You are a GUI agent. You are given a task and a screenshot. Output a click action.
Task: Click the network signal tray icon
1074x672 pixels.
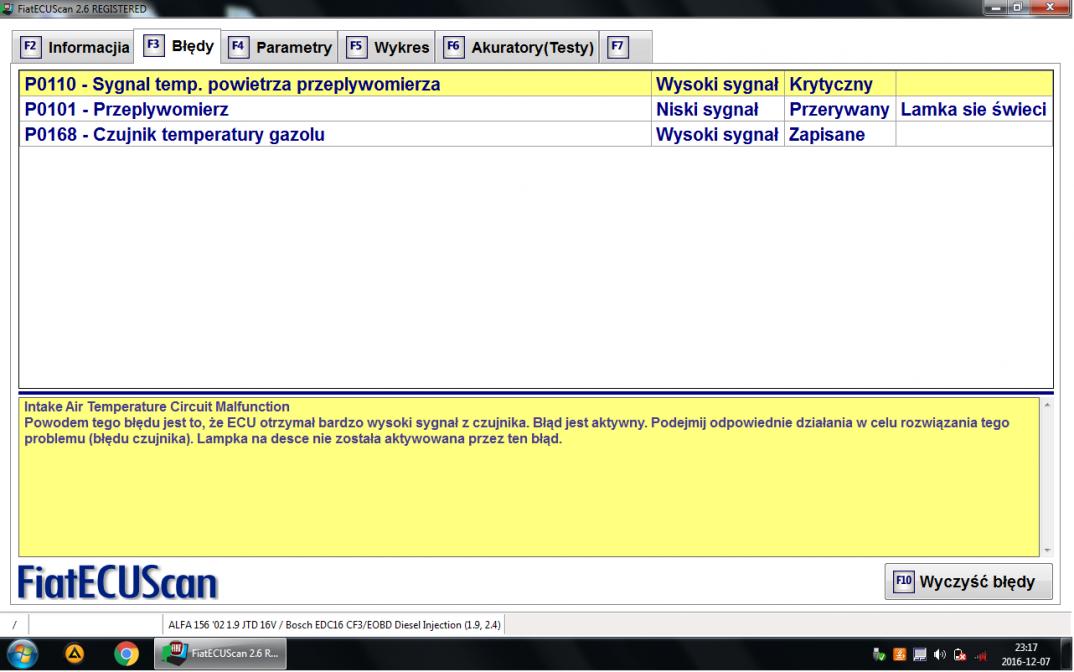pyautogui.click(x=980, y=655)
